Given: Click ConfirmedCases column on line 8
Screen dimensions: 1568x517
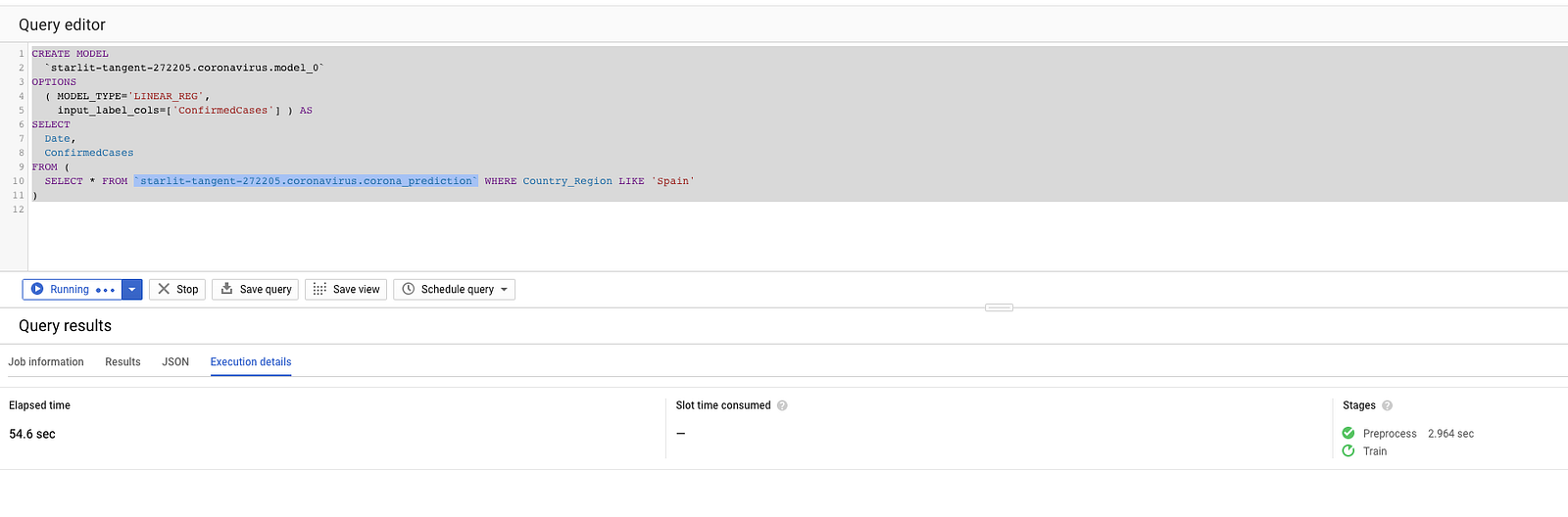Looking at the screenshot, I should (x=89, y=153).
